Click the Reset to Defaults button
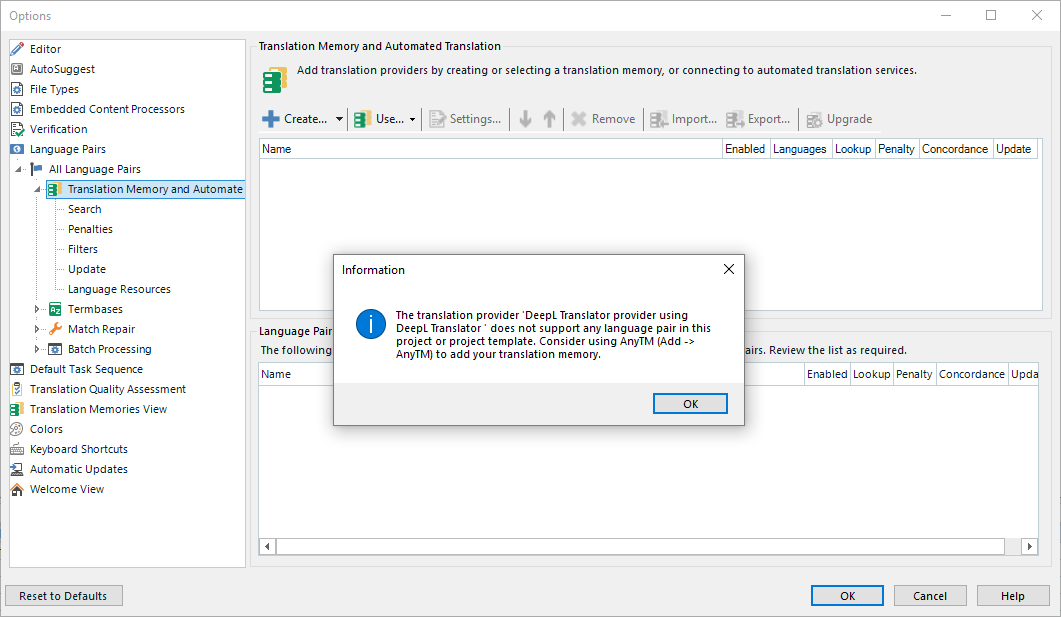This screenshot has width=1061, height=617. (63, 596)
